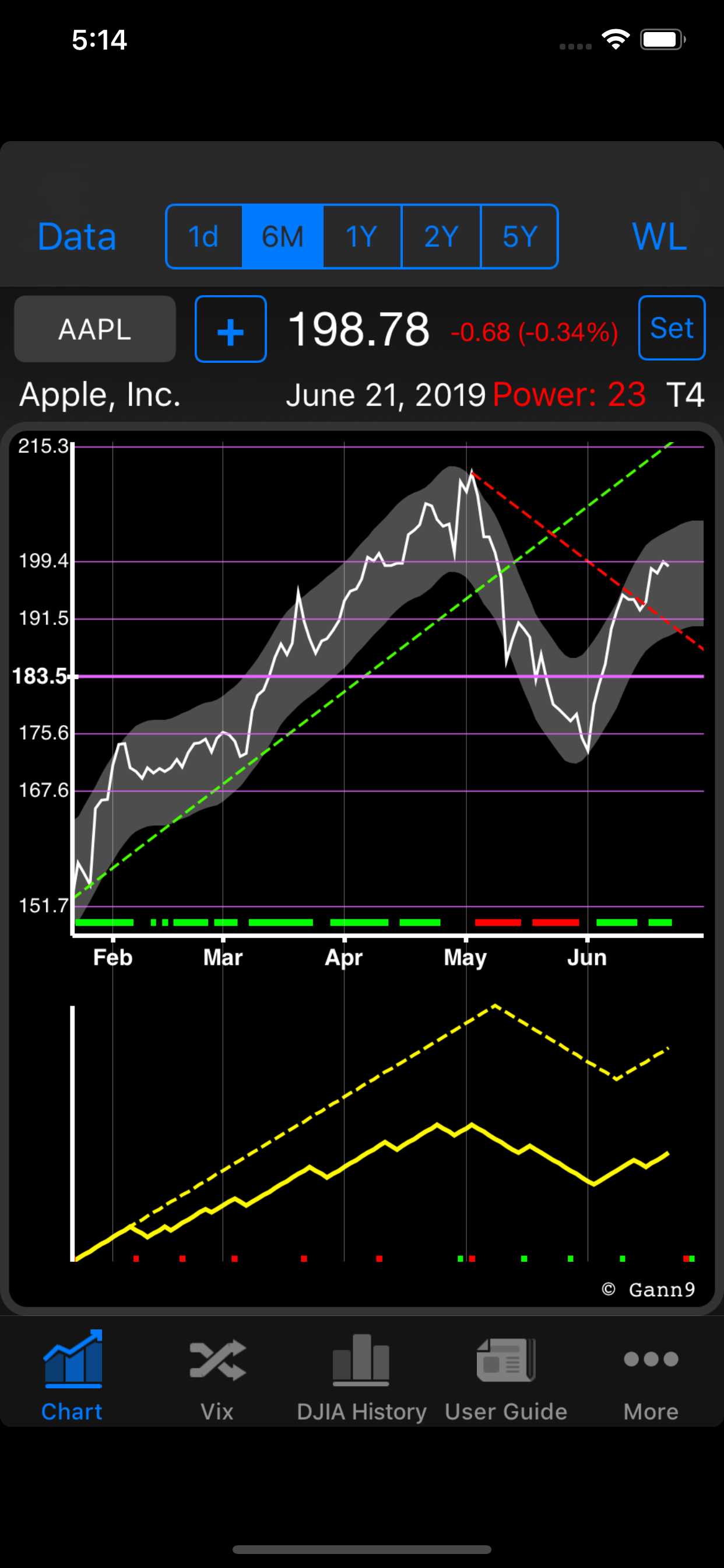Tap the Mar month label

tap(223, 957)
